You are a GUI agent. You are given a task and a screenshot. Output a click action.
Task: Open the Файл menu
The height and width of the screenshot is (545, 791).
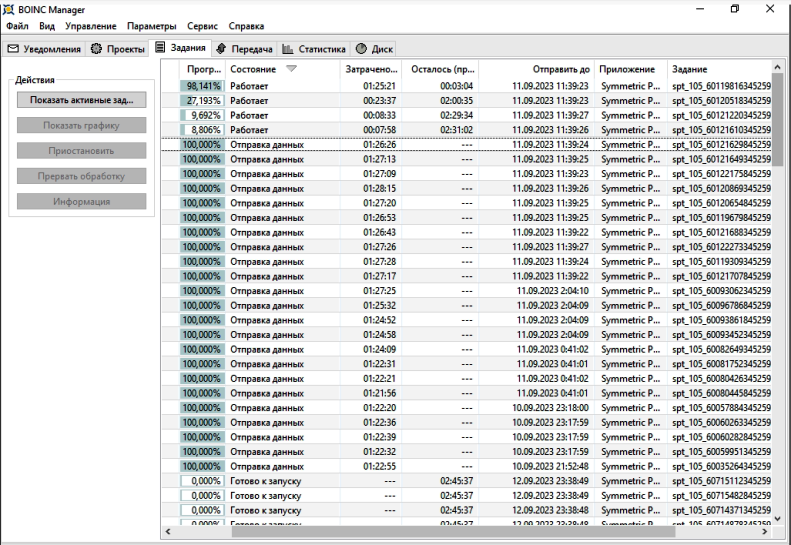tap(17, 26)
